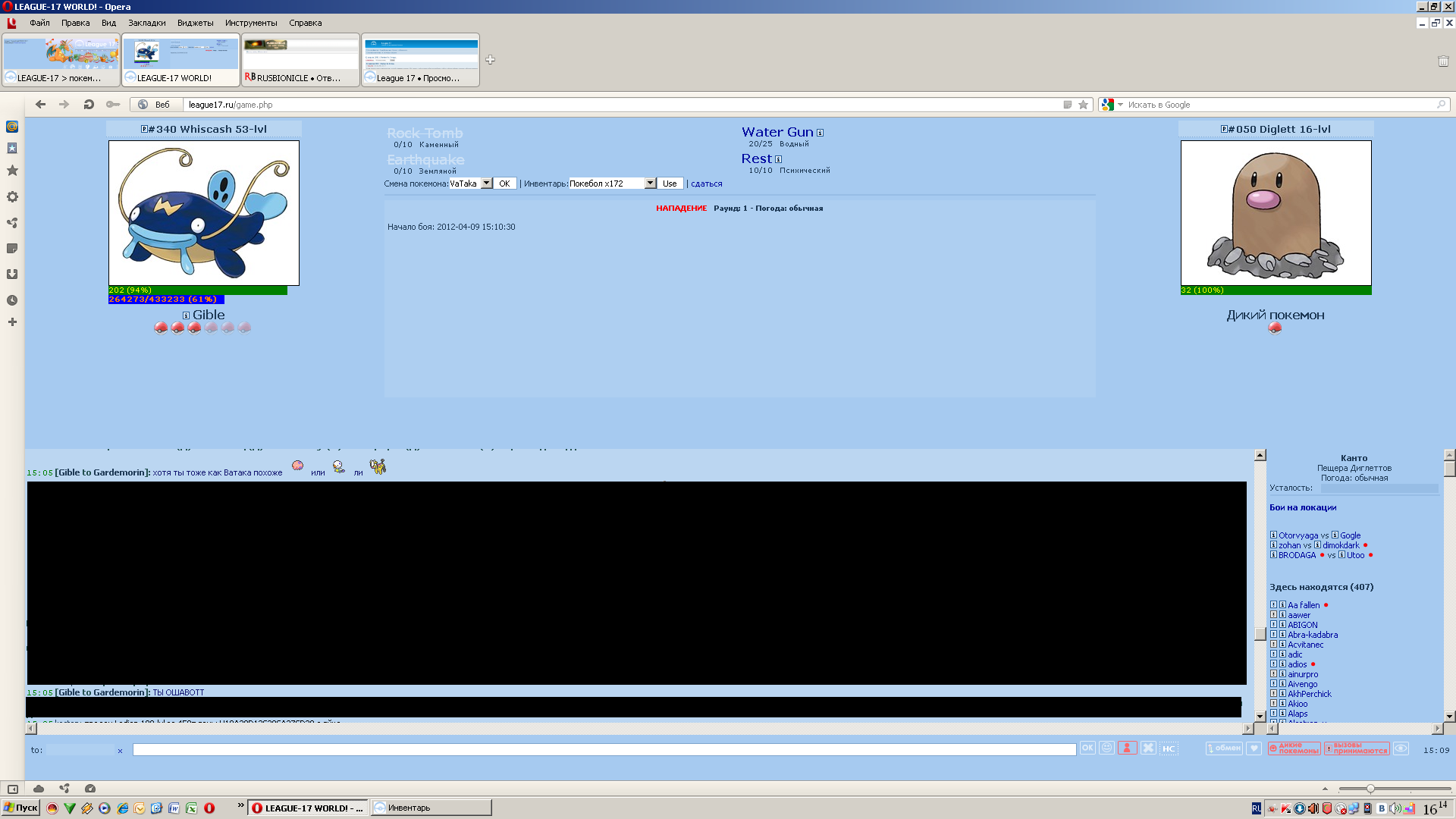1456x819 pixels.
Task: Switch to the 'League 17 • Просмо...' tab
Action: click(420, 60)
